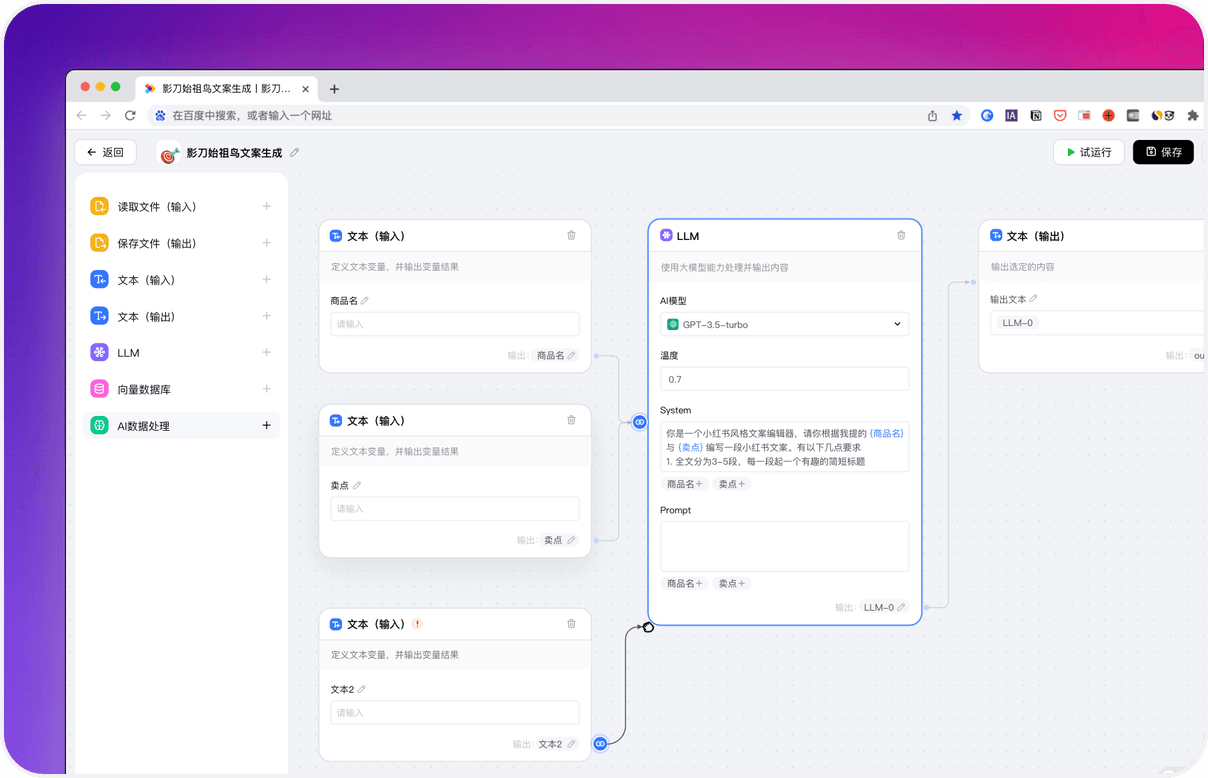Insert 商品名 variable tag under System

(x=684, y=484)
